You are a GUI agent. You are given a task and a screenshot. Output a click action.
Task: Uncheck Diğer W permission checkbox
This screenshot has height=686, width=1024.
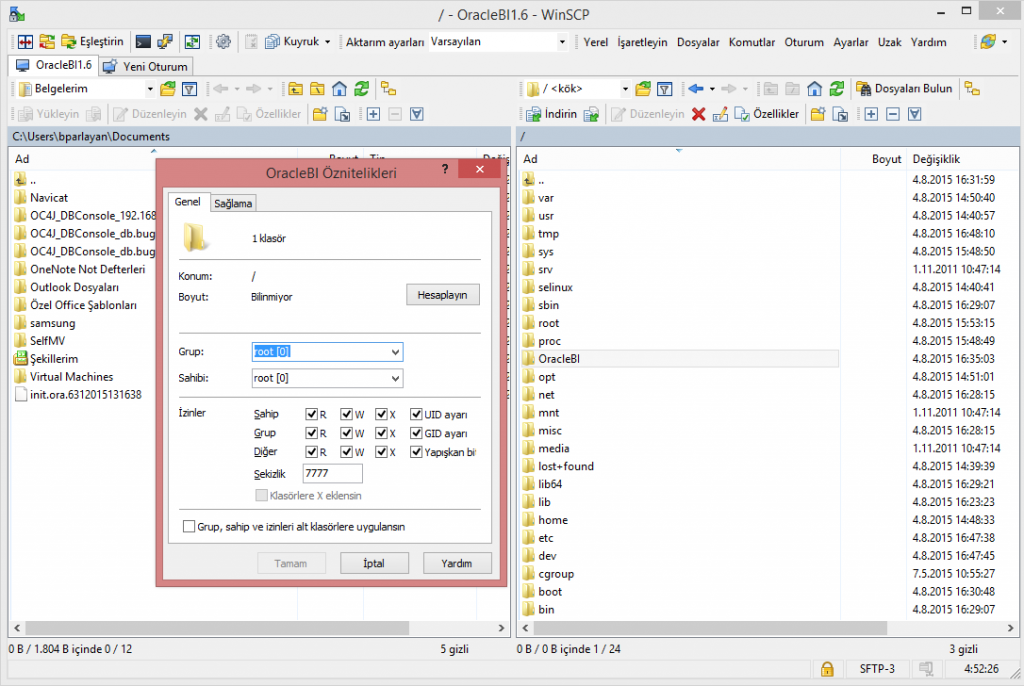click(347, 452)
